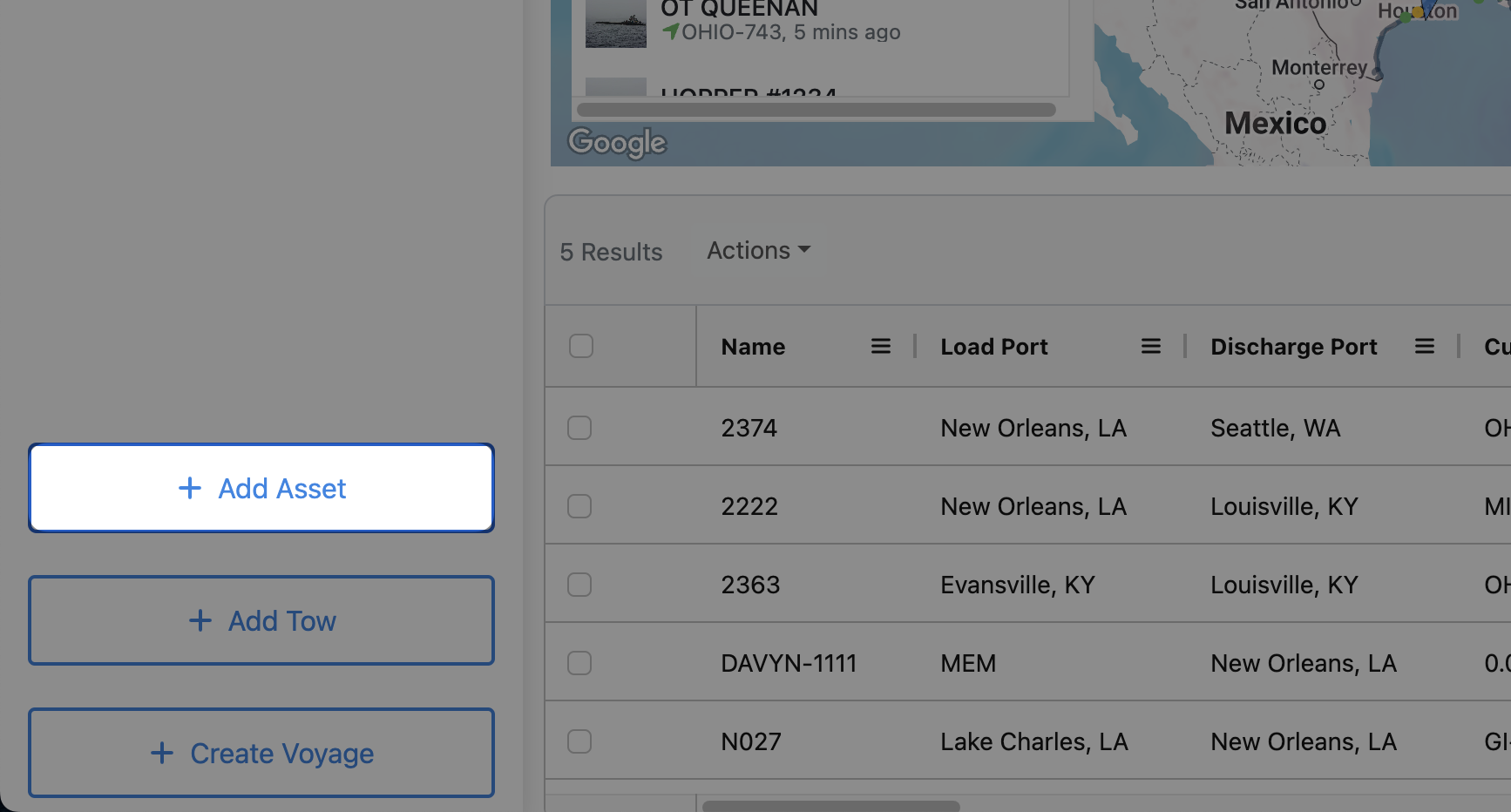The width and height of the screenshot is (1511, 812).
Task: Toggle the select-all checkbox in table header
Action: (x=581, y=346)
